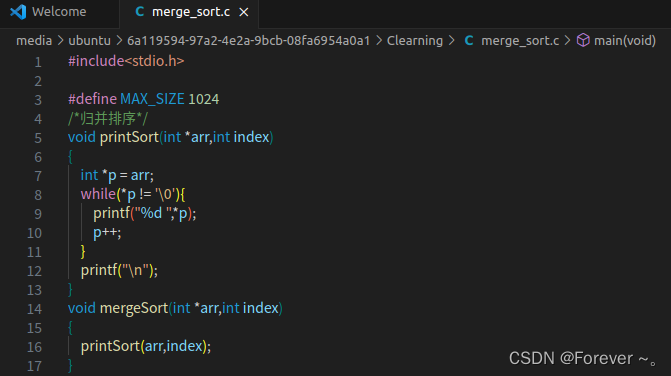
Task: Click the while keyword on line 8
Action: click(x=98, y=194)
